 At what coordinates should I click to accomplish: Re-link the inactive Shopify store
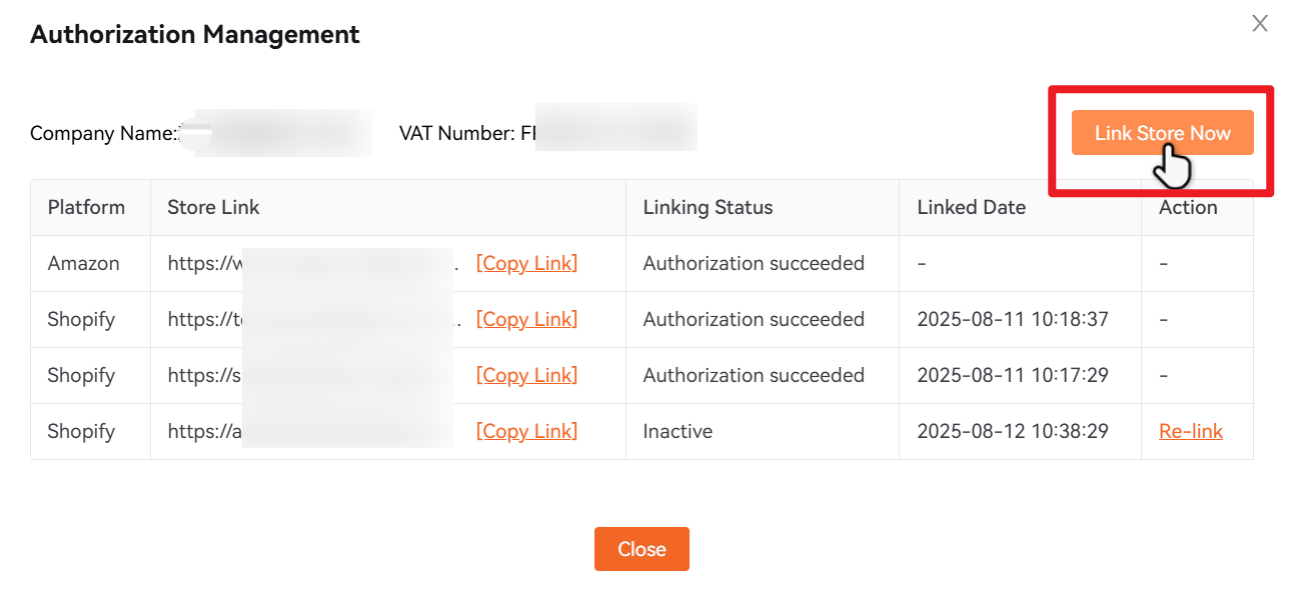[1191, 431]
